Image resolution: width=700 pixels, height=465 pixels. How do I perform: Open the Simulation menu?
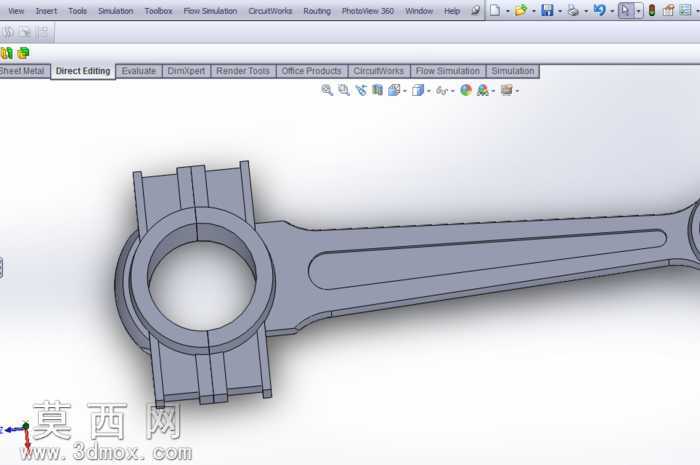point(116,11)
